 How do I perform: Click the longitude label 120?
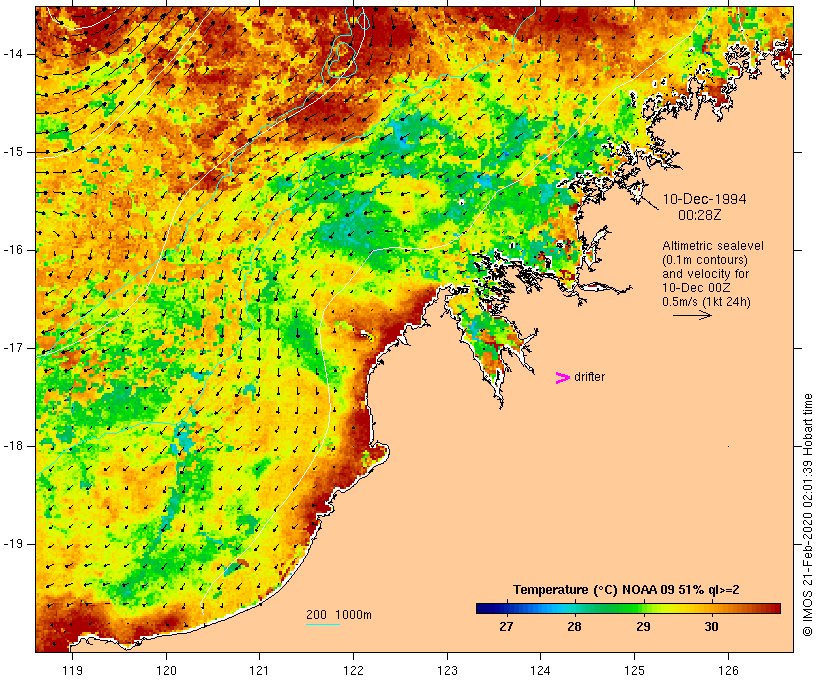[x=166, y=670]
